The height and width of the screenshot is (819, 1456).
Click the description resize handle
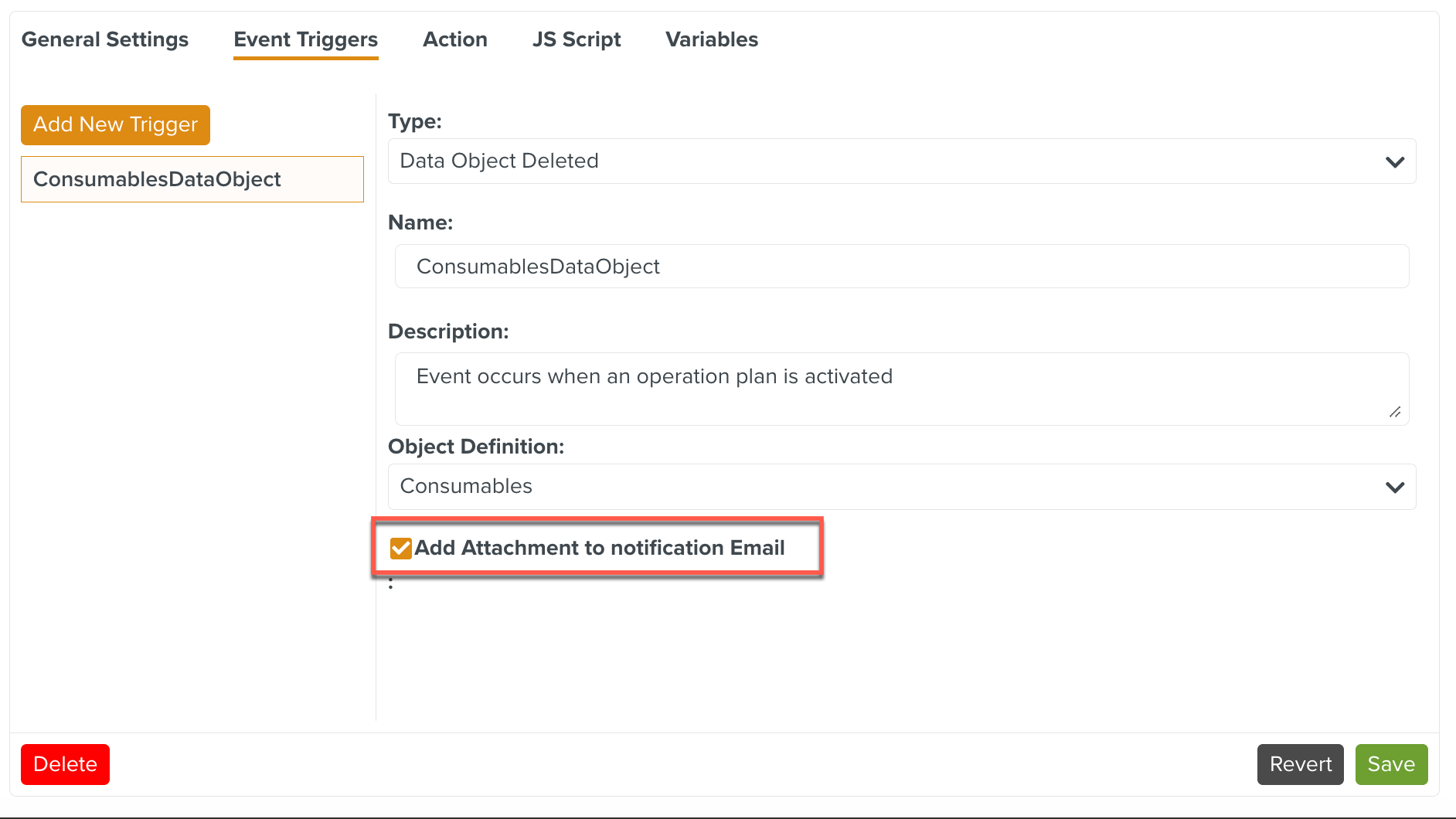pyautogui.click(x=1396, y=413)
